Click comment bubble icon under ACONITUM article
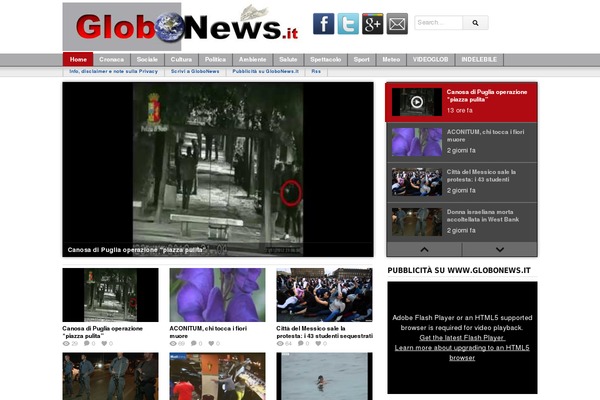 click(x=194, y=343)
